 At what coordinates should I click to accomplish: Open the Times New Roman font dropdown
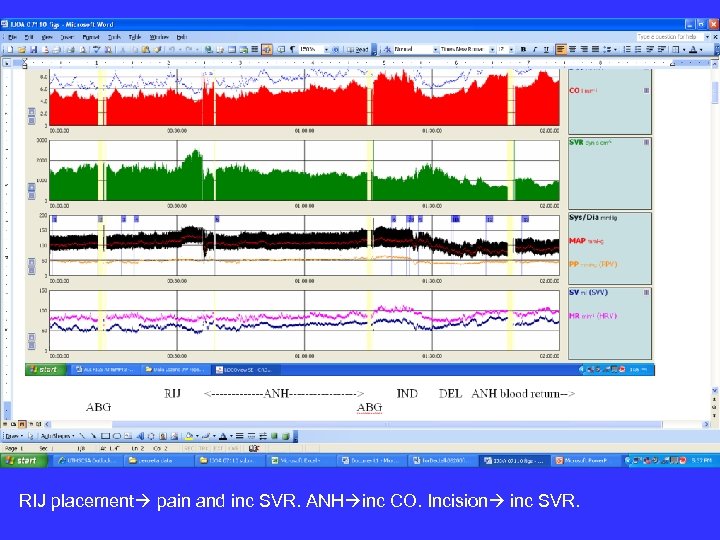click(x=492, y=49)
